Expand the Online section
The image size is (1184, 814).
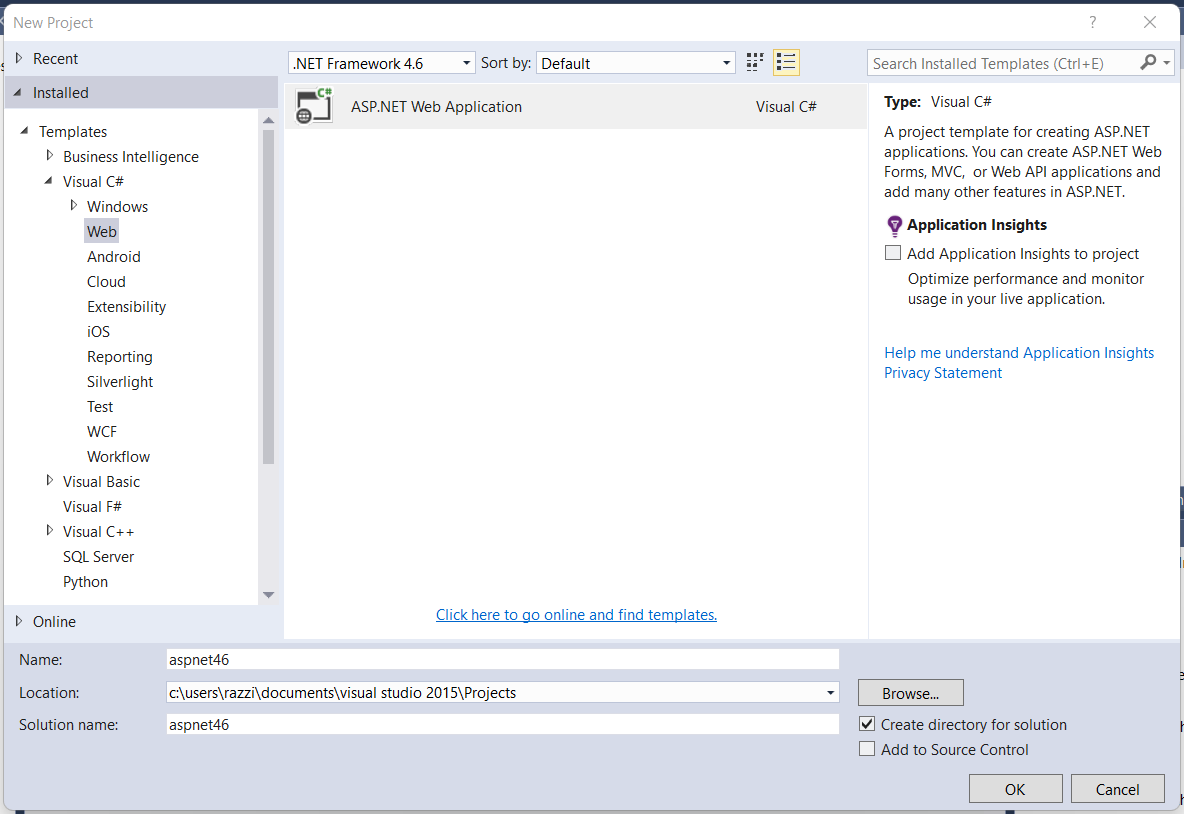click(19, 621)
